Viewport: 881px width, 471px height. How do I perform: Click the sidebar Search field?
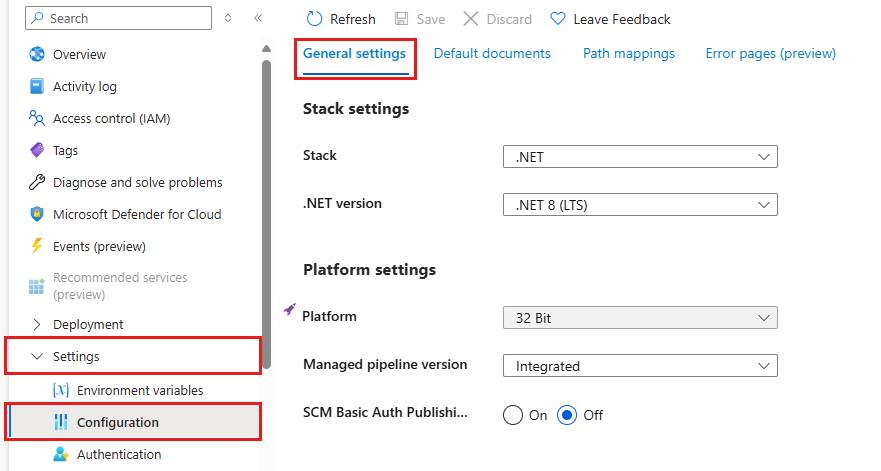120,18
